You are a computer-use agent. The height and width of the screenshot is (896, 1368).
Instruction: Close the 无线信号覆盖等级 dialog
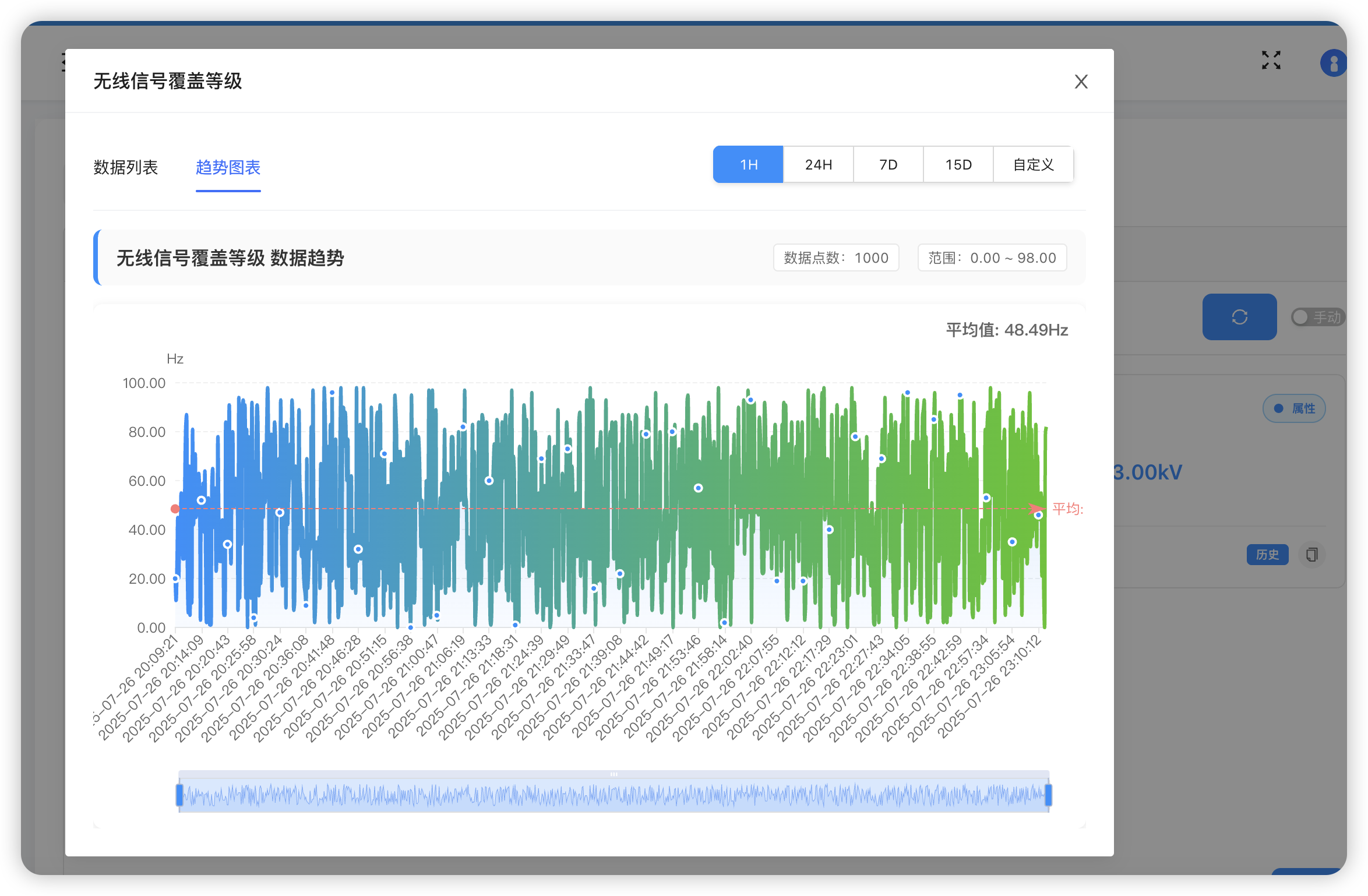tap(1081, 82)
